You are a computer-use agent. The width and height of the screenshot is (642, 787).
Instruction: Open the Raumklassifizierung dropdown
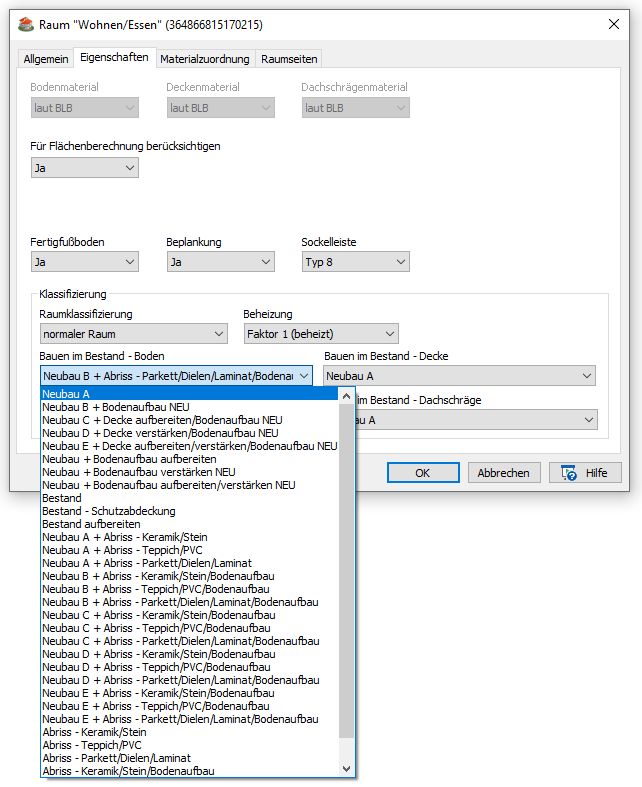[133, 334]
